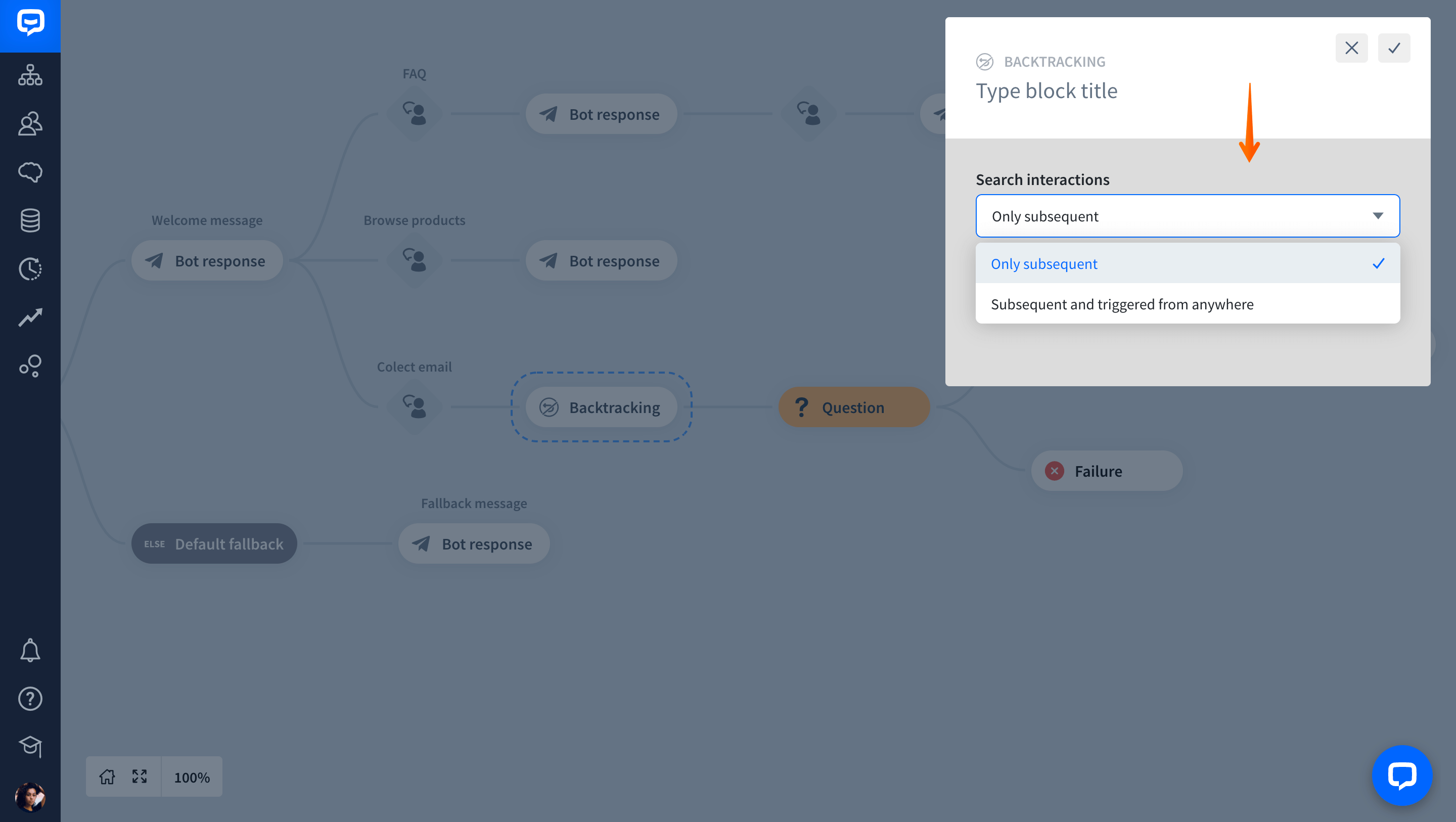Click the 'Type block title' field
This screenshot has width=1456, height=822.
pyautogui.click(x=1047, y=90)
